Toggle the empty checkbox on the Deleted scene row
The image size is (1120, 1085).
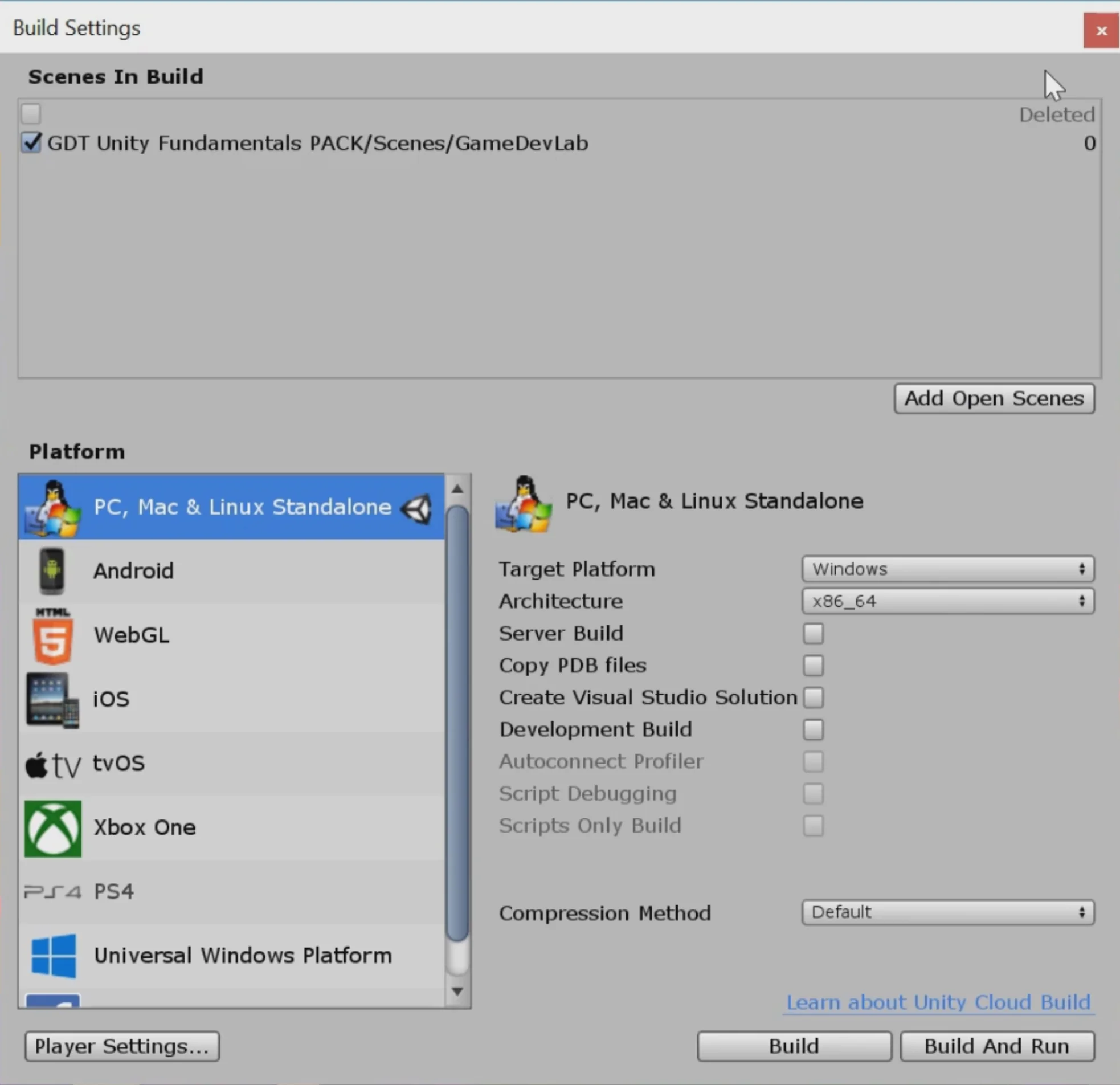point(31,113)
